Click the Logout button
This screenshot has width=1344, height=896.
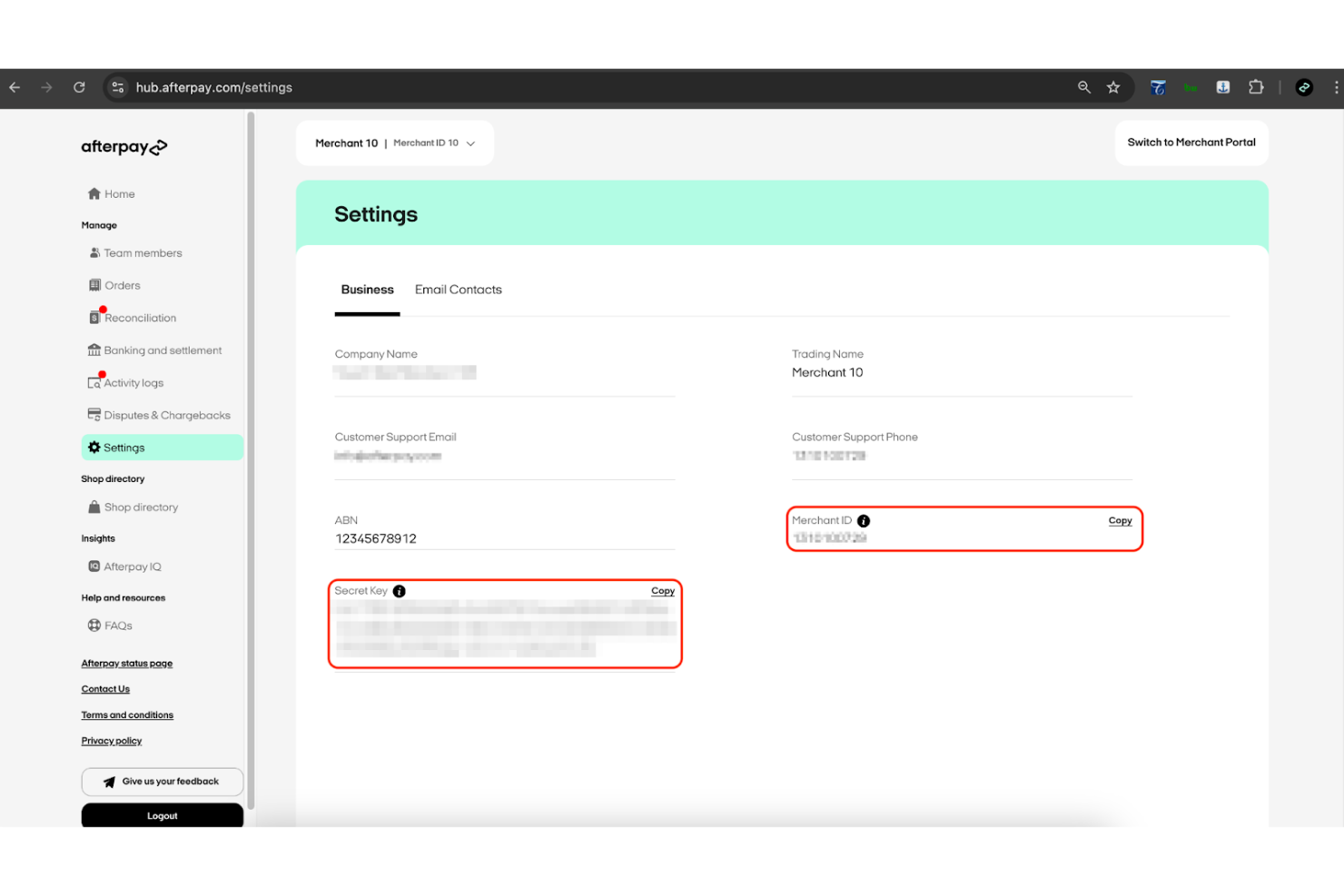[x=162, y=815]
